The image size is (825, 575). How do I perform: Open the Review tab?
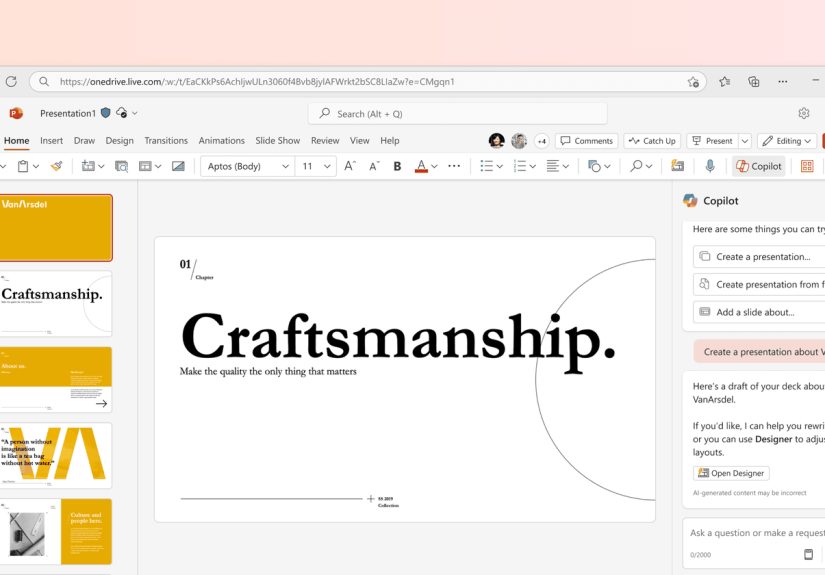325,140
